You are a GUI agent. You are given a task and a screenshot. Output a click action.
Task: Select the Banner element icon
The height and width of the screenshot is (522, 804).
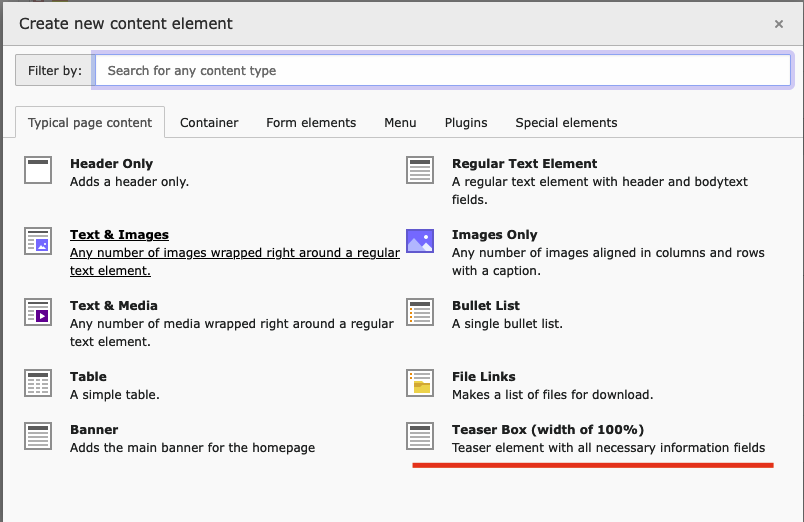(38, 436)
